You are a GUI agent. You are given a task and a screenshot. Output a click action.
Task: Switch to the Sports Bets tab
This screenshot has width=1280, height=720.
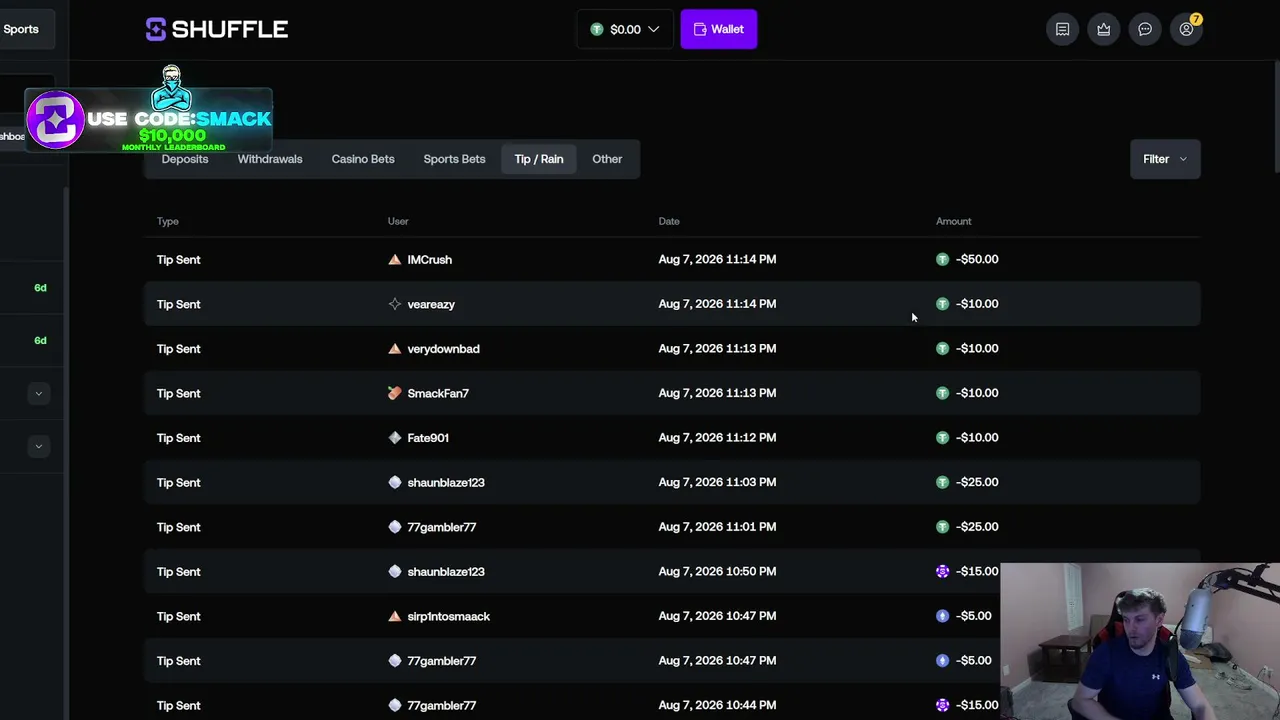[454, 159]
